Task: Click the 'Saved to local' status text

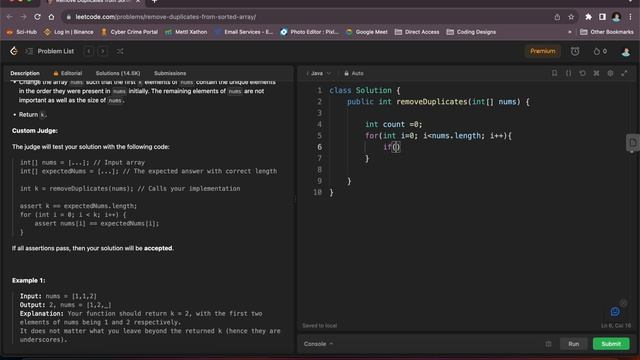Action: point(320,326)
